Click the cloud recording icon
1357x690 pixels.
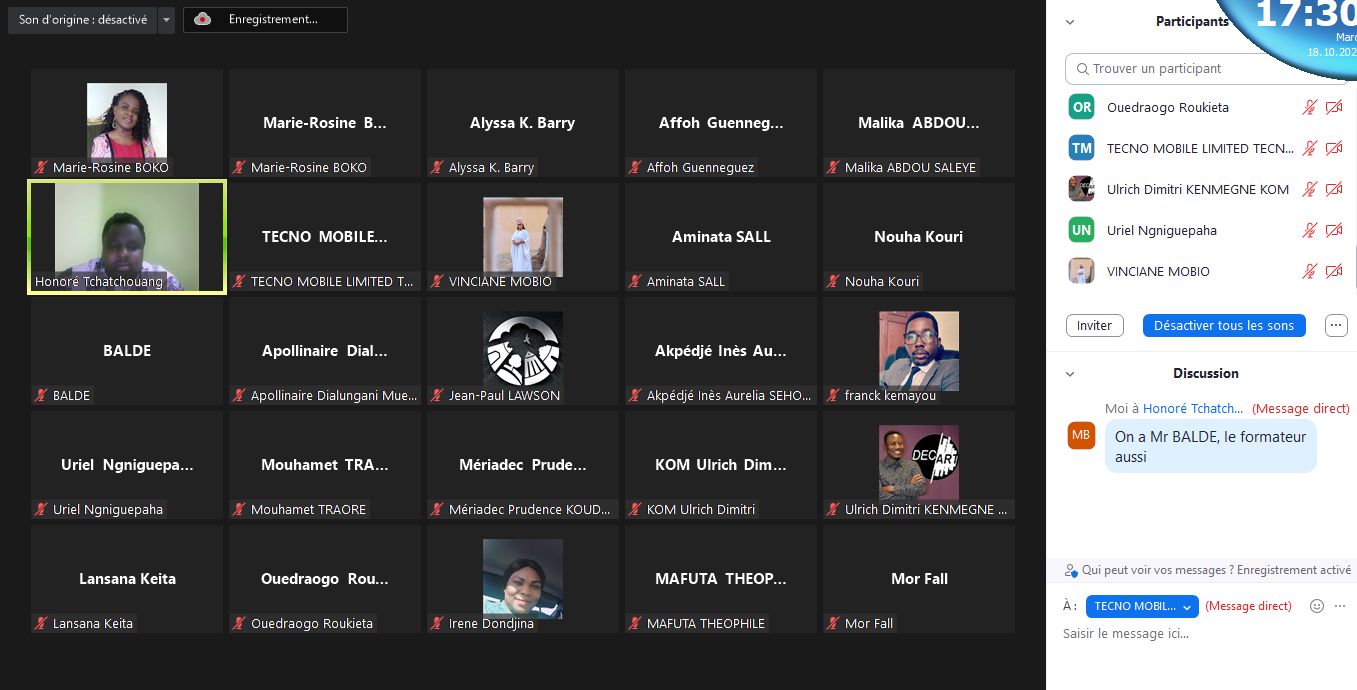click(x=202, y=20)
